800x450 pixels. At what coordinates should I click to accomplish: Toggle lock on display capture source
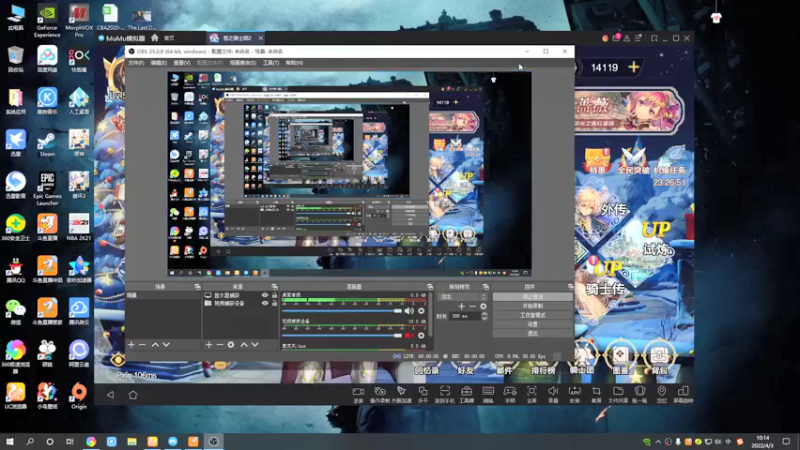pyautogui.click(x=274, y=295)
